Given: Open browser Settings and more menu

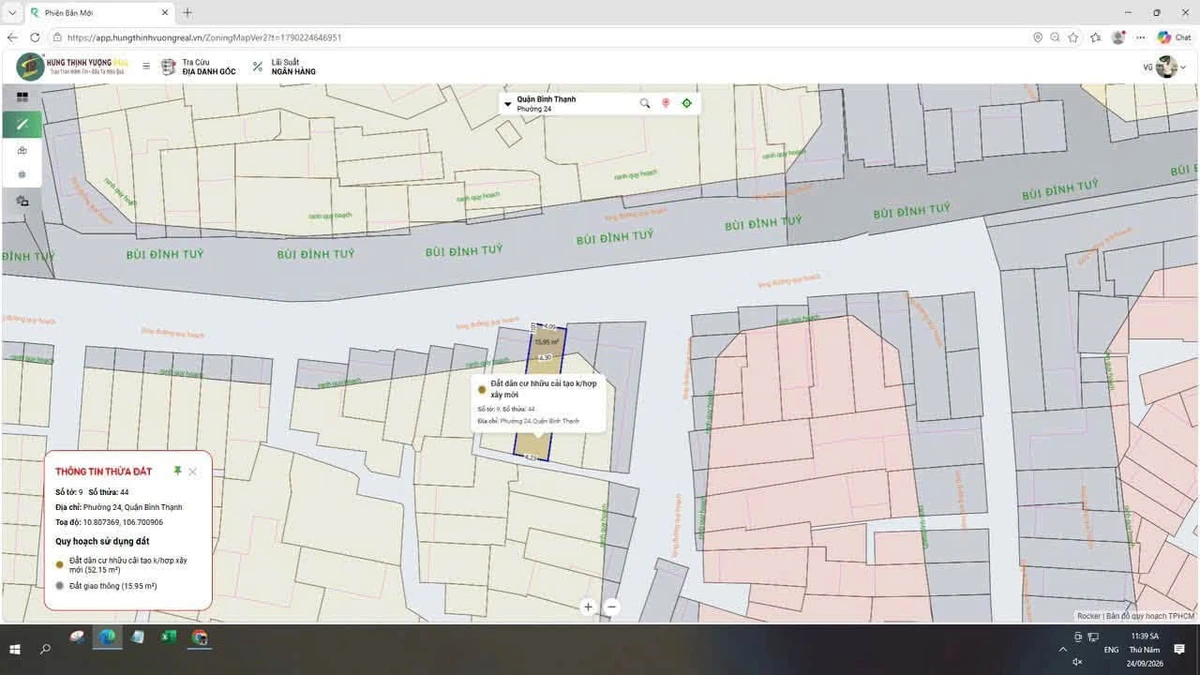Looking at the screenshot, I should tap(1141, 37).
